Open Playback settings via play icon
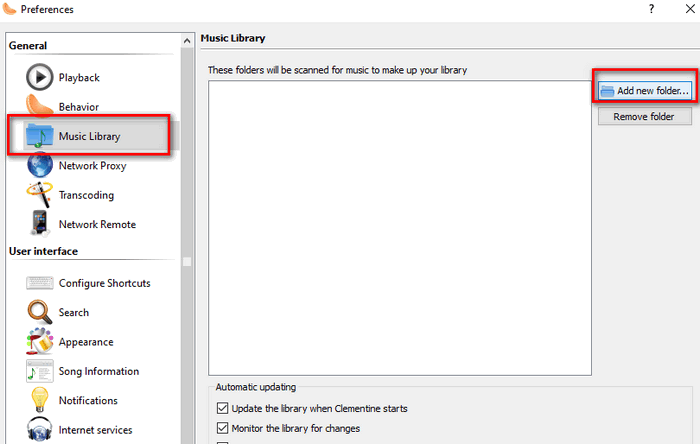The height and width of the screenshot is (444, 700). click(39, 77)
